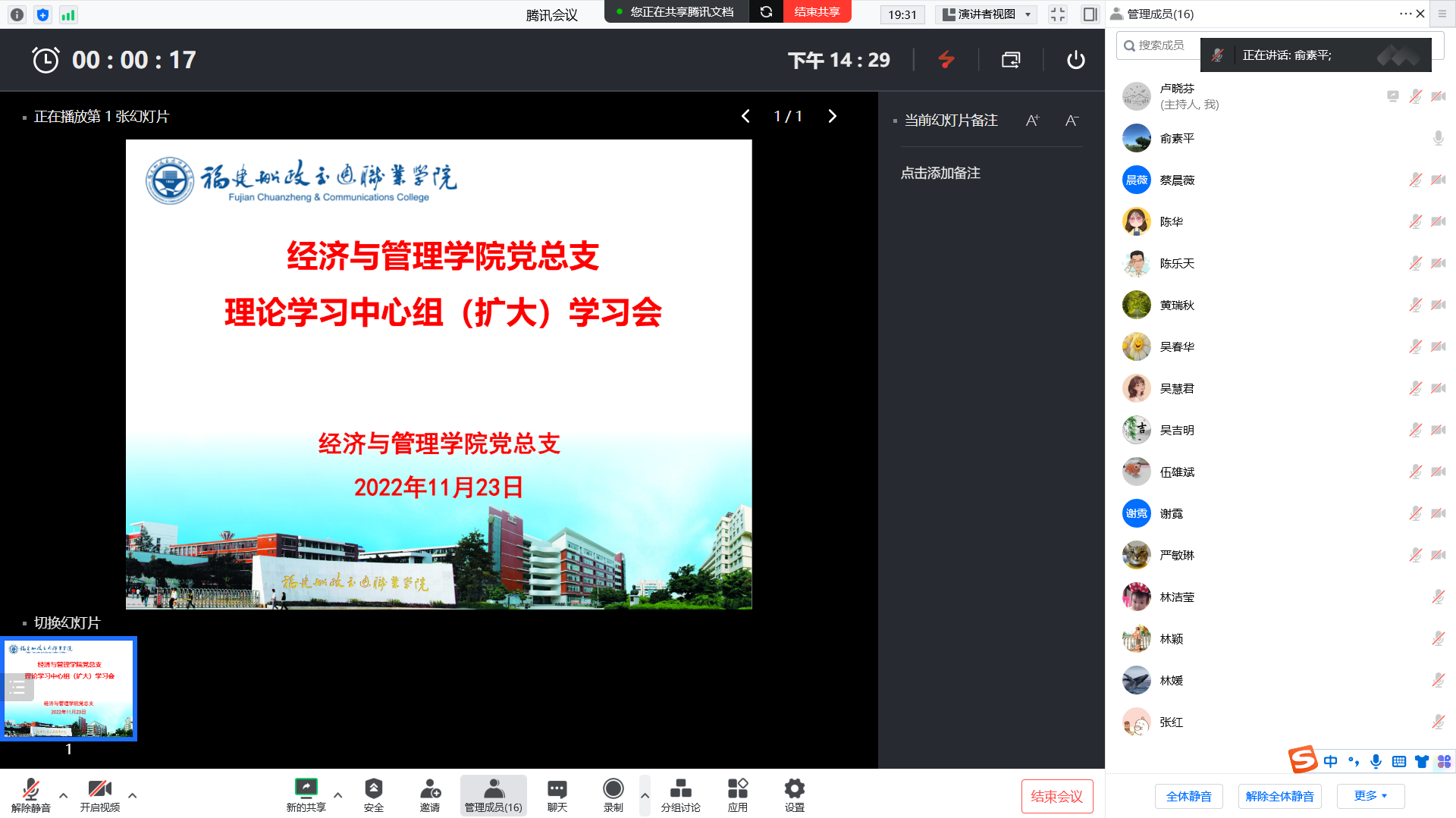The width and height of the screenshot is (1456, 818).
Task: Open the 聊天 chat icon
Action: [x=557, y=794]
